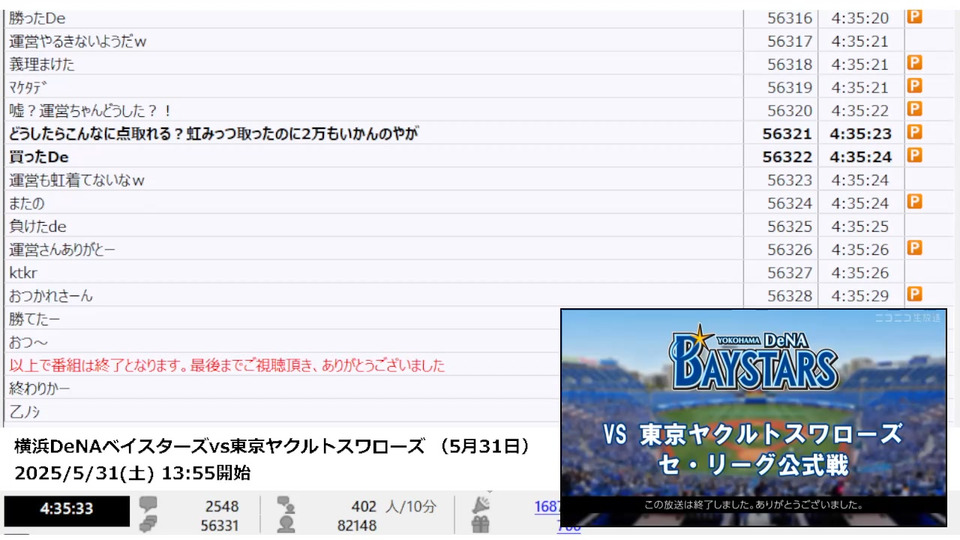Screen dimensions: 960x540
Task: Click the comment count 2548
Action: click(222, 507)
